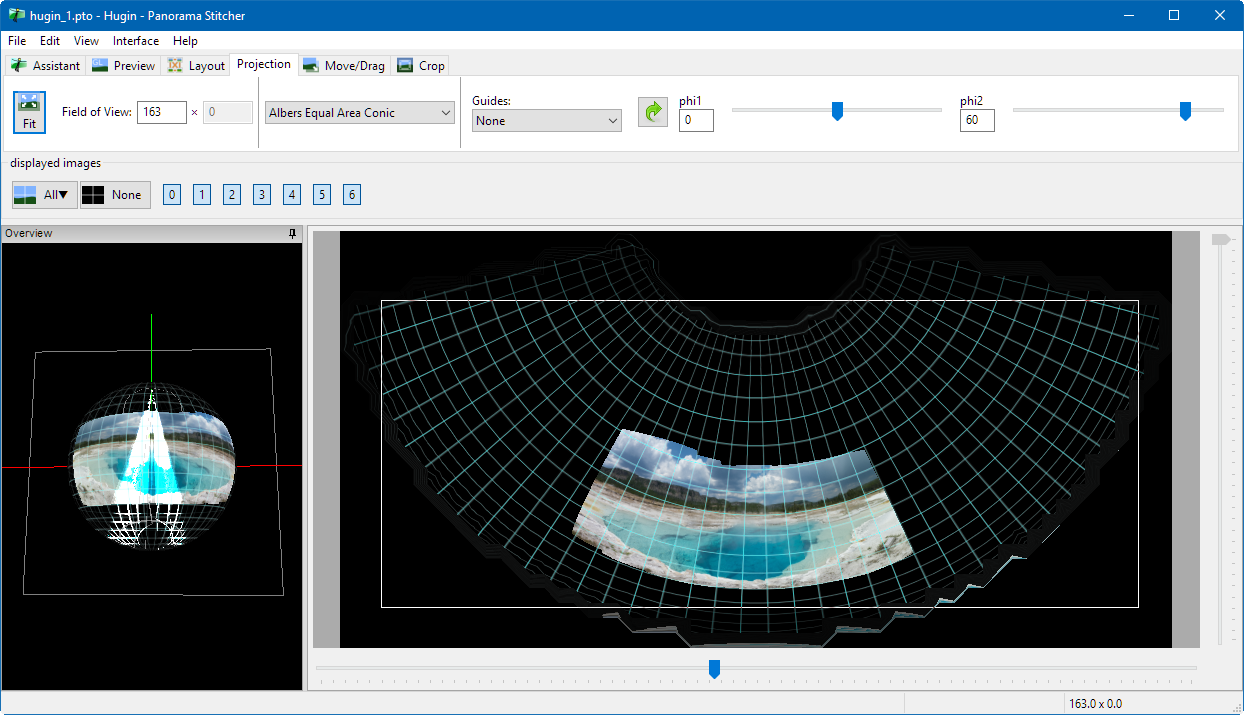Click the 163.0 x 0.0 status bar text
The height and width of the screenshot is (715, 1244).
pyautogui.click(x=1095, y=704)
